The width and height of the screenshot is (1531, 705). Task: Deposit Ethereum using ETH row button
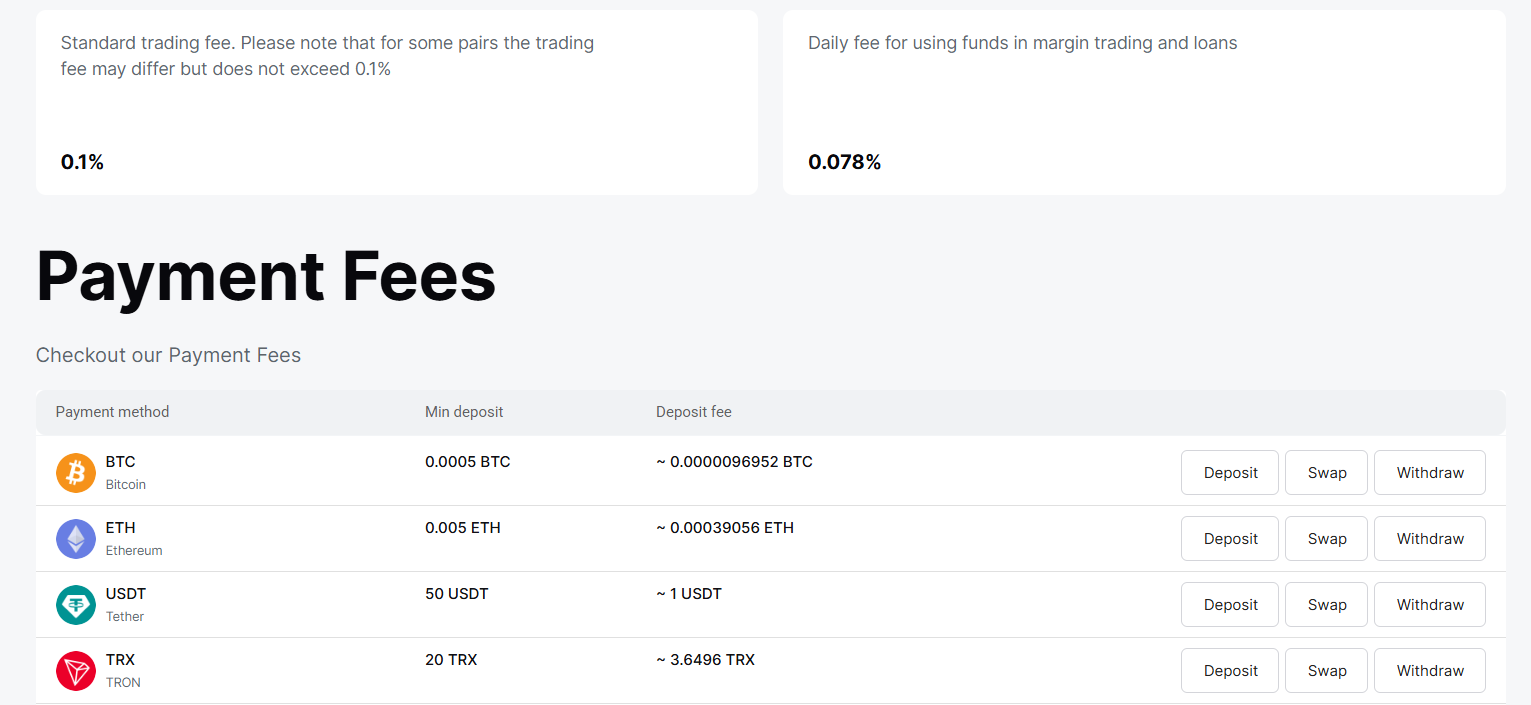point(1229,538)
